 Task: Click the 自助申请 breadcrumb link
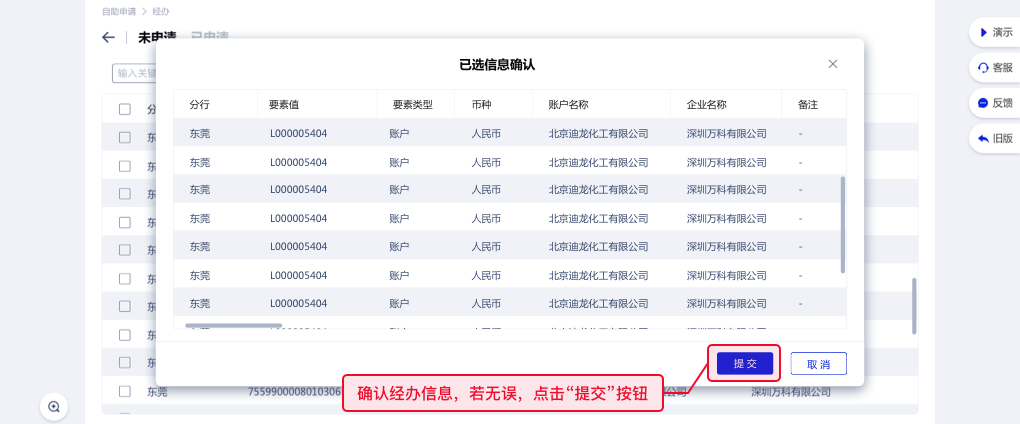pyautogui.click(x=119, y=12)
